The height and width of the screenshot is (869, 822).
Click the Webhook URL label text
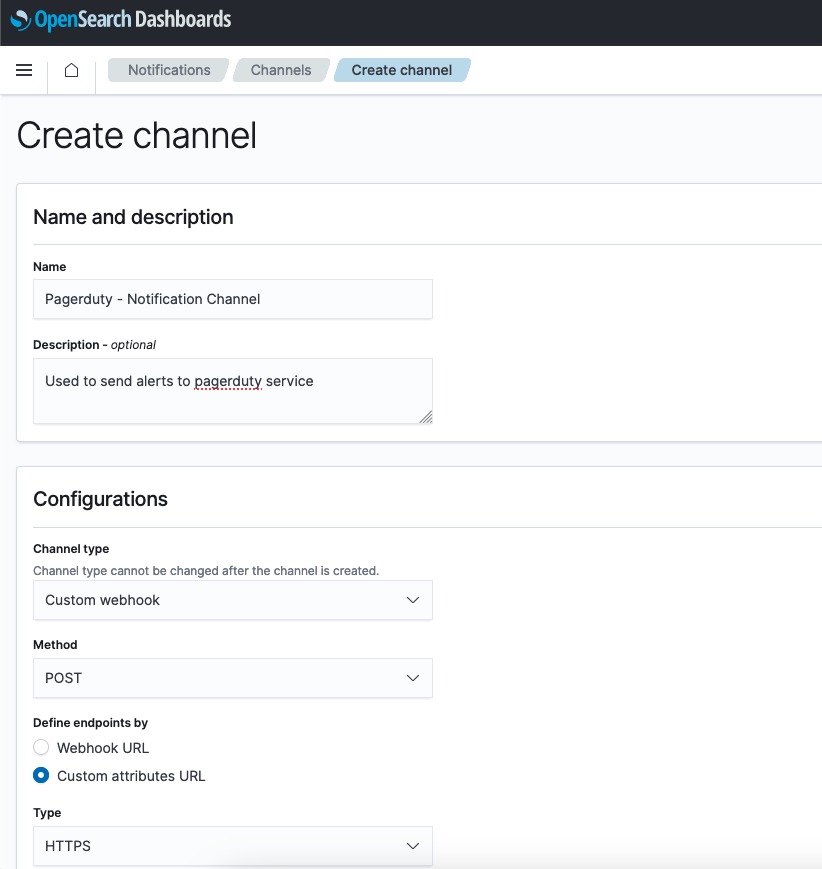(103, 748)
